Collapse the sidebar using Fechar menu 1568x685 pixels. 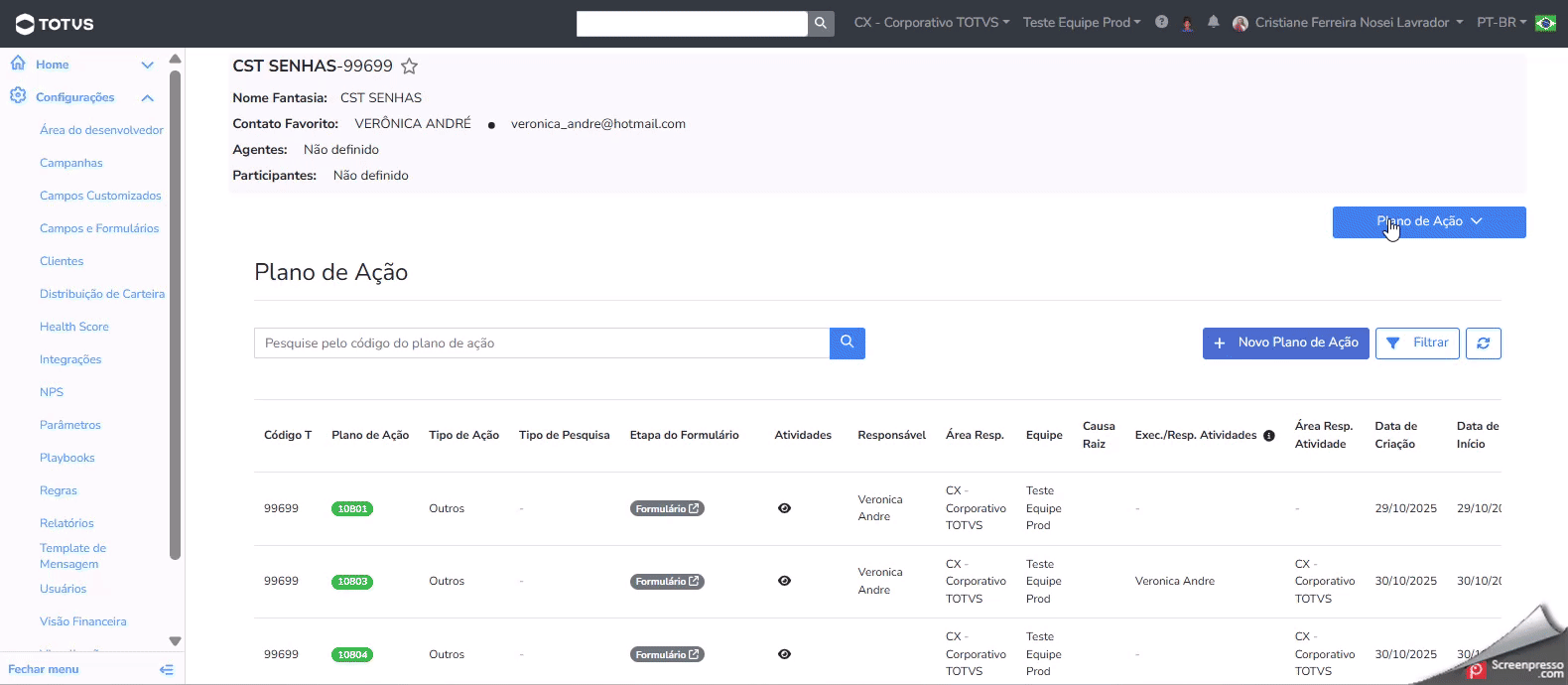click(91, 669)
